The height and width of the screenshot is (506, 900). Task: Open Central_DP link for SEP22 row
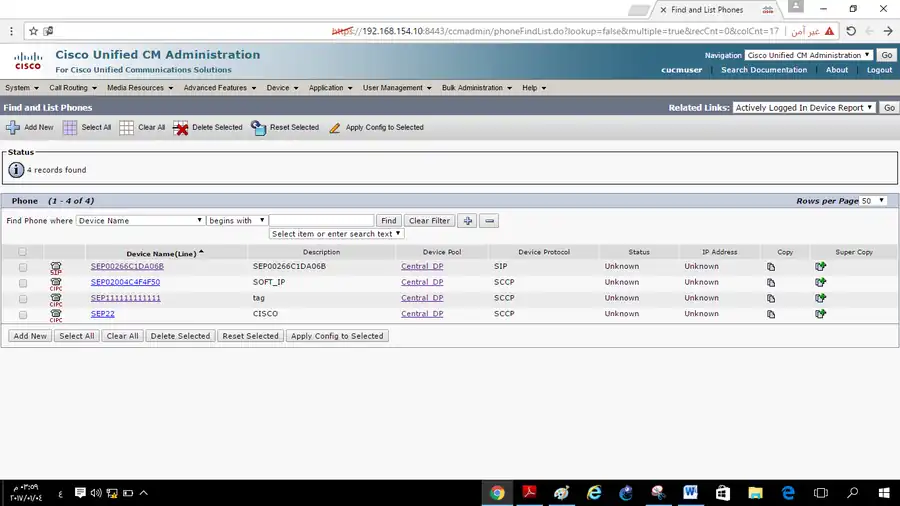coord(422,314)
